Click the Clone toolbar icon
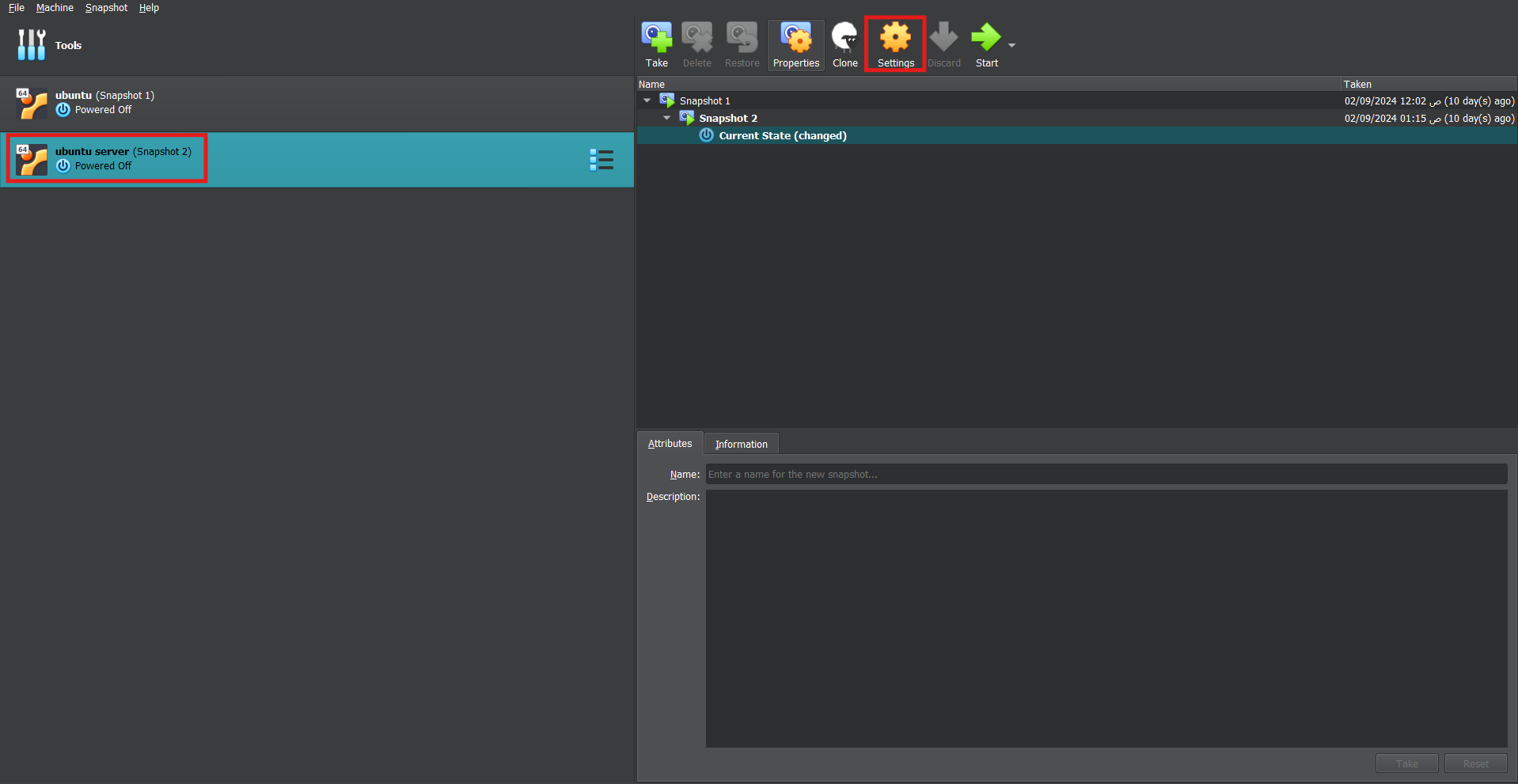1518x784 pixels. (x=844, y=37)
